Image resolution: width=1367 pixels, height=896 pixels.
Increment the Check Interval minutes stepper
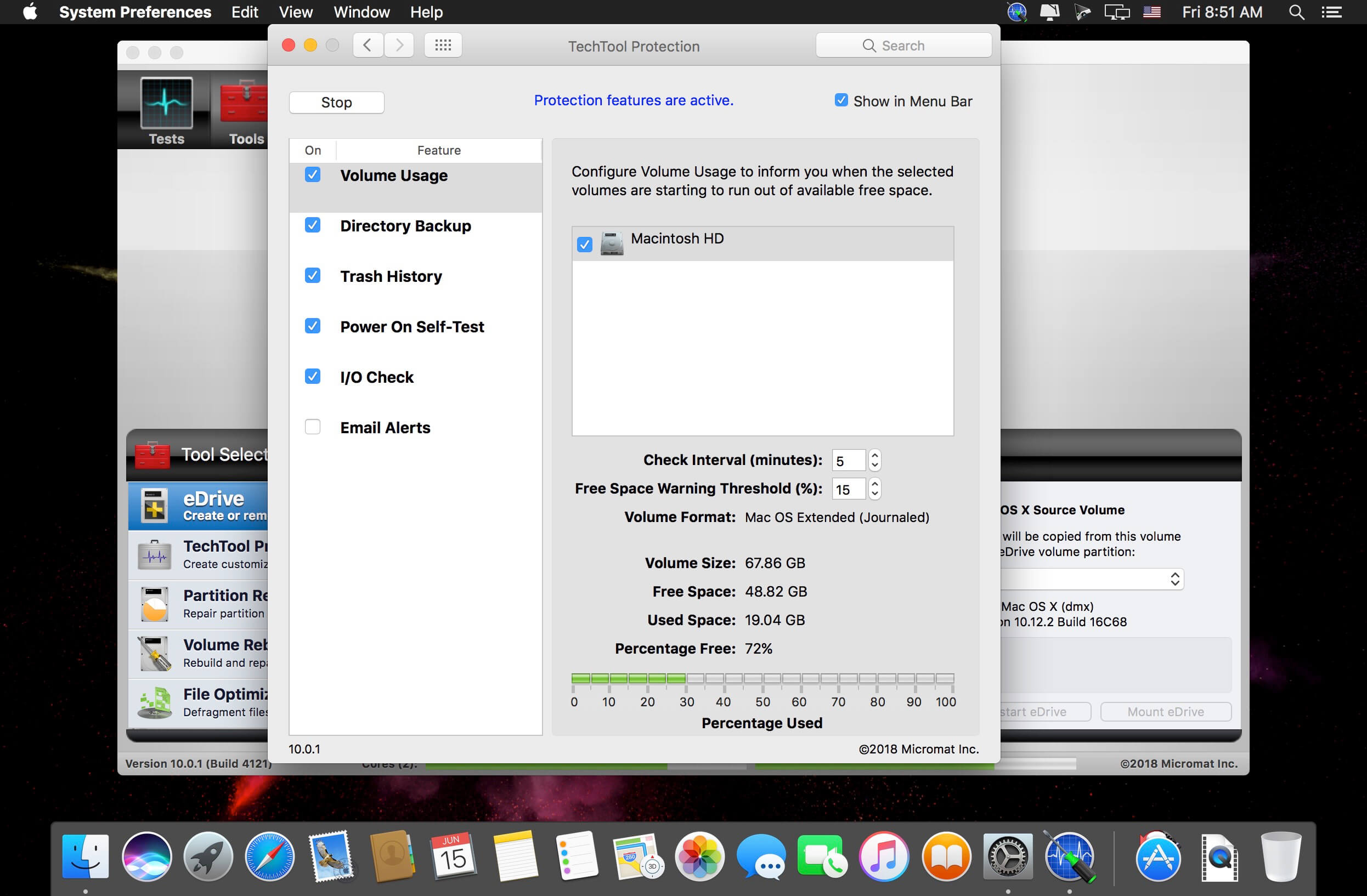point(874,455)
